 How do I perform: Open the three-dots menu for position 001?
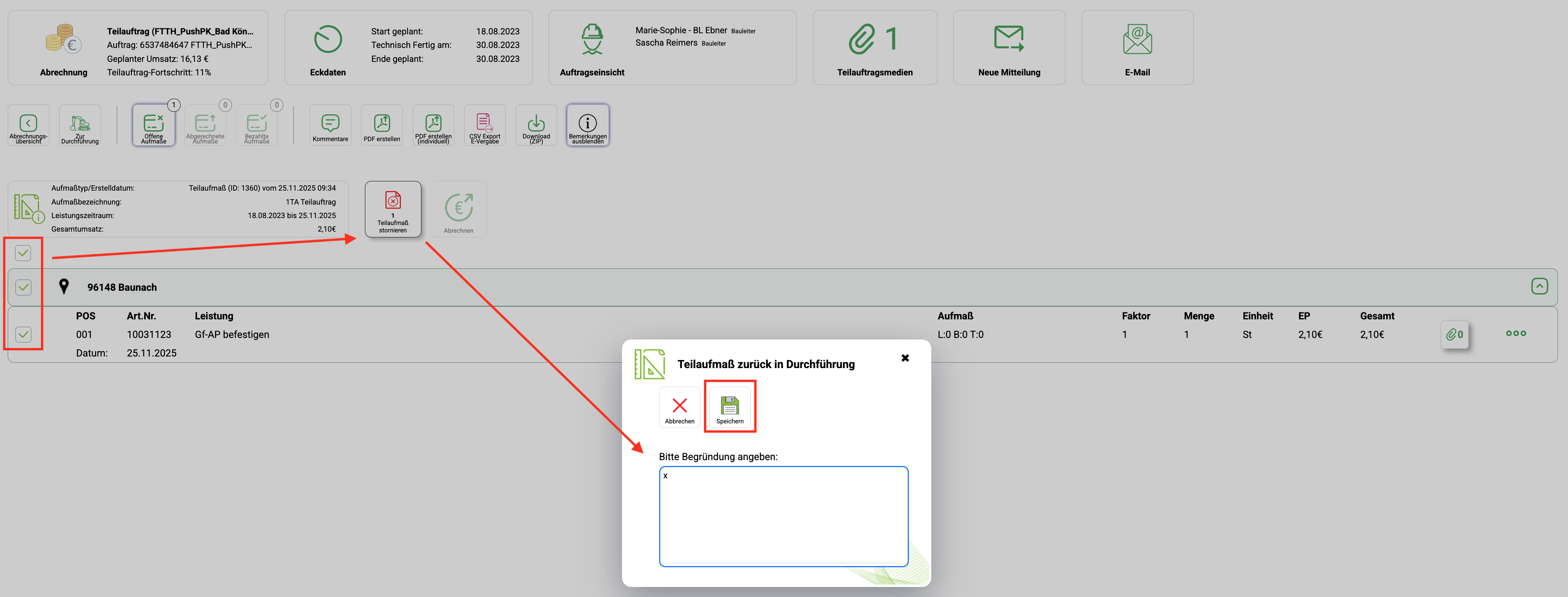(1516, 333)
